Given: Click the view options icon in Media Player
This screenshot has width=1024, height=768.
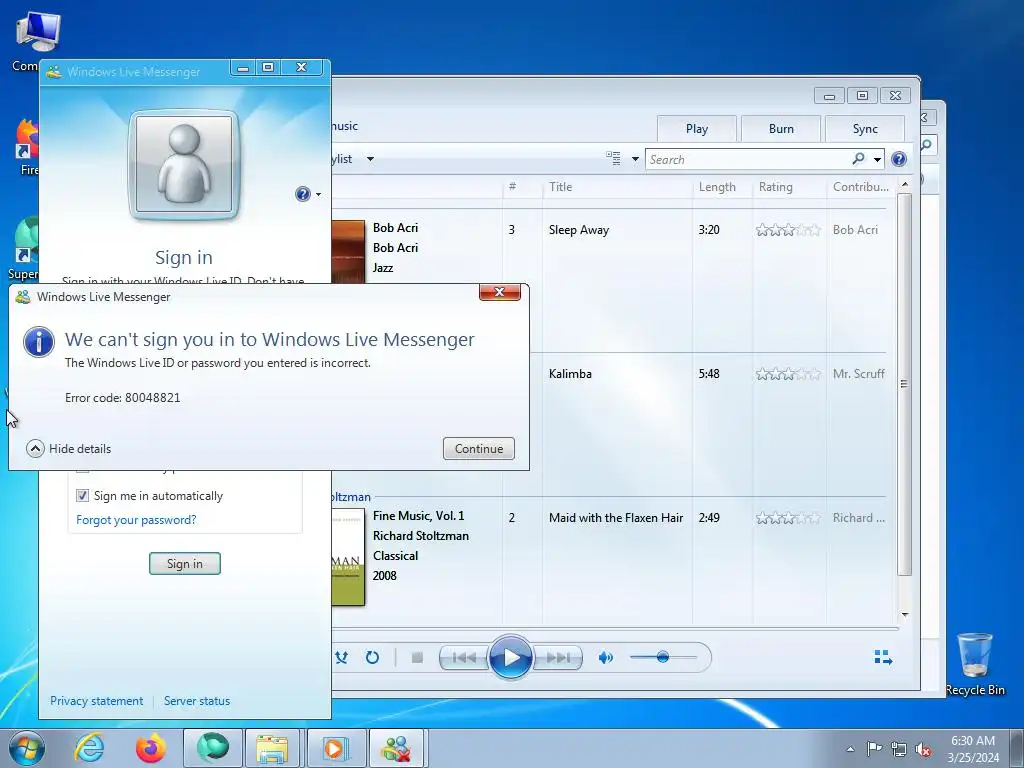Looking at the screenshot, I should click(x=613, y=158).
